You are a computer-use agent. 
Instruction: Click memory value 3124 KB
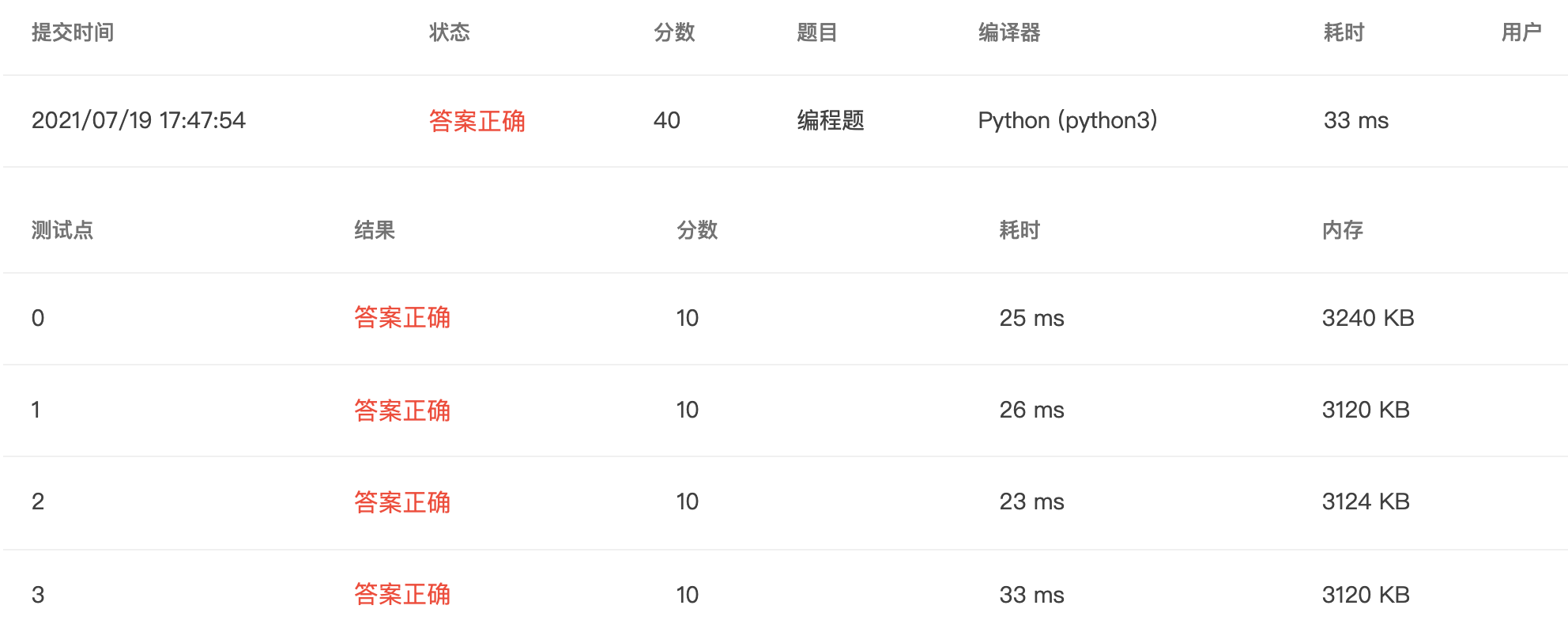[1366, 501]
